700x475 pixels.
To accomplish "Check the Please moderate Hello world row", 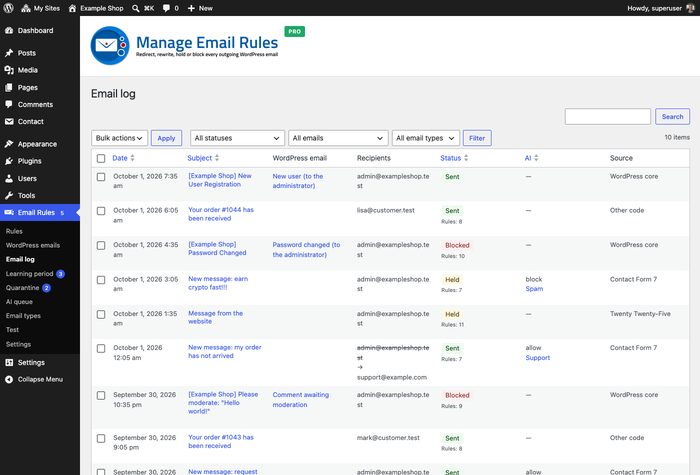I will point(101,396).
